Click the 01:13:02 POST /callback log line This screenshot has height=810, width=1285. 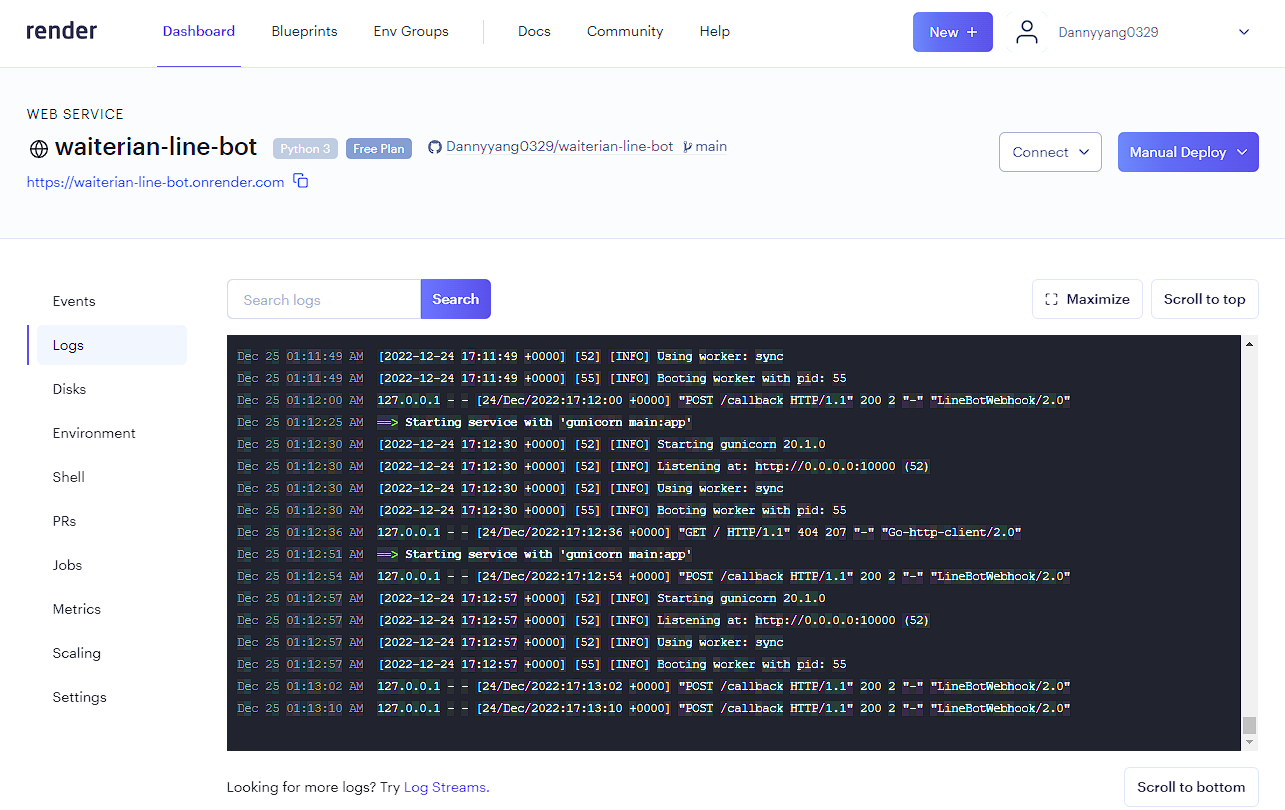tap(654, 686)
